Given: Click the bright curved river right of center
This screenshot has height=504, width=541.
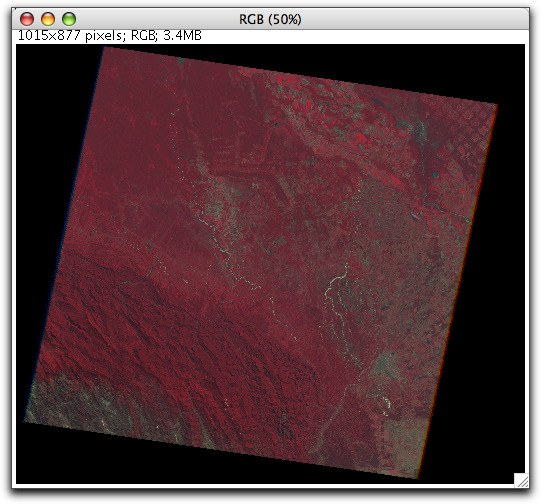Looking at the screenshot, I should tap(336, 279).
